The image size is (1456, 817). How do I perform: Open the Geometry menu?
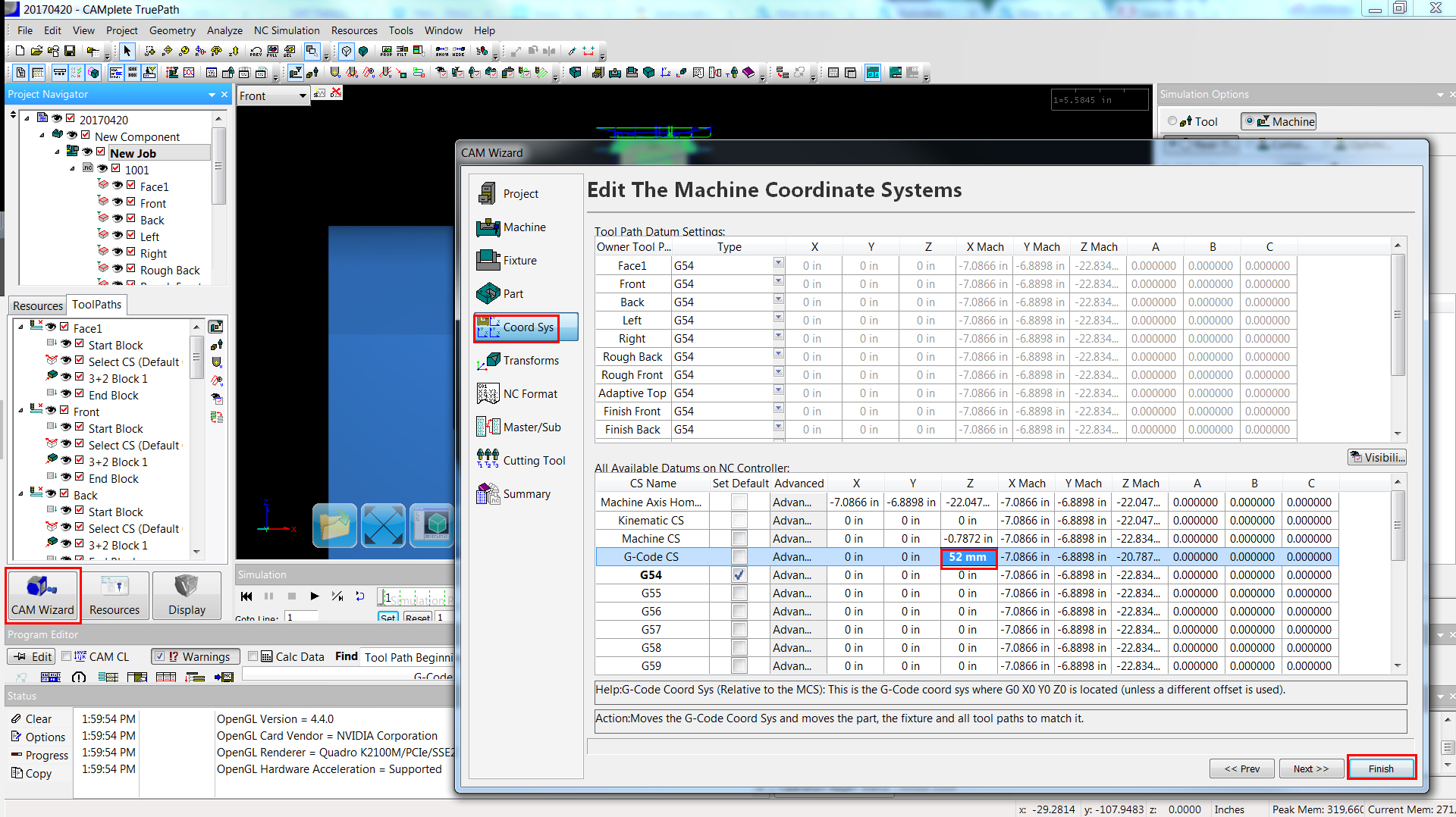pyautogui.click(x=172, y=30)
